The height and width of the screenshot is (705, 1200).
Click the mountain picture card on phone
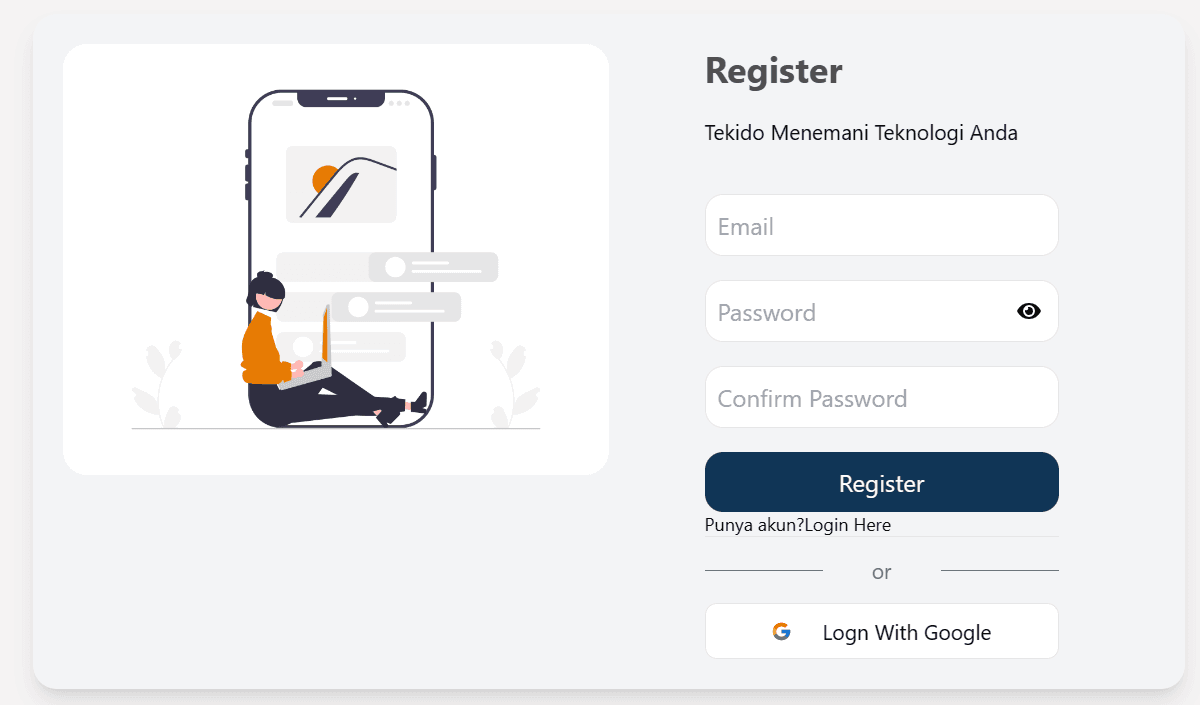(x=341, y=184)
